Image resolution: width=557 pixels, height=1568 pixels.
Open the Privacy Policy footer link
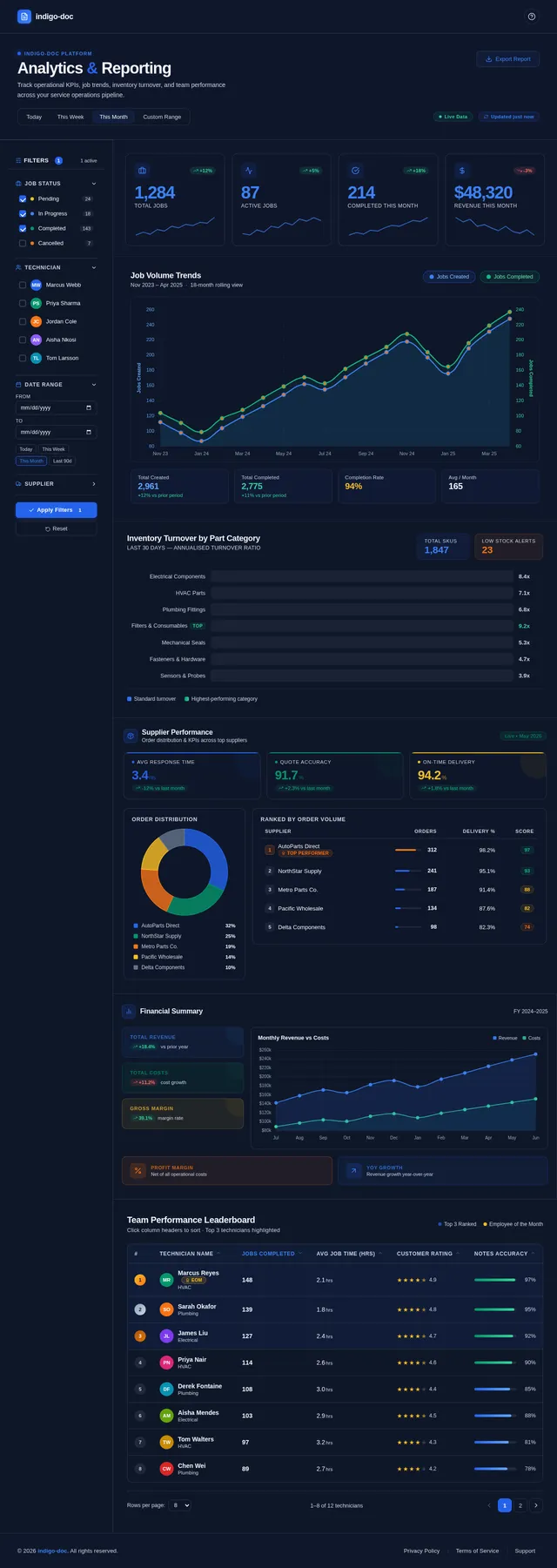[421, 1551]
